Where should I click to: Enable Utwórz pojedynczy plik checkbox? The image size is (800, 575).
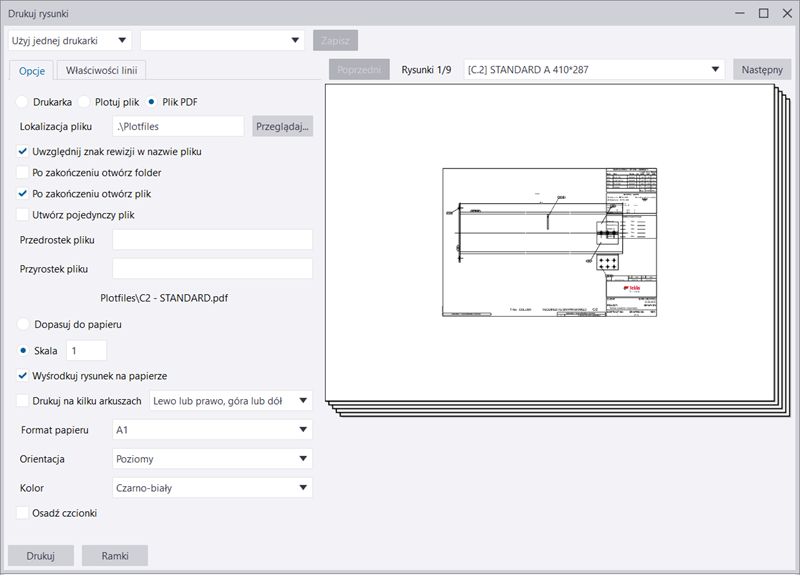coord(24,214)
